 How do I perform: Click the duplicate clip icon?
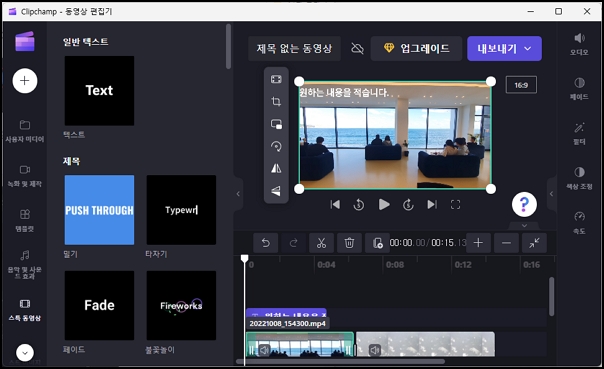[x=377, y=243]
